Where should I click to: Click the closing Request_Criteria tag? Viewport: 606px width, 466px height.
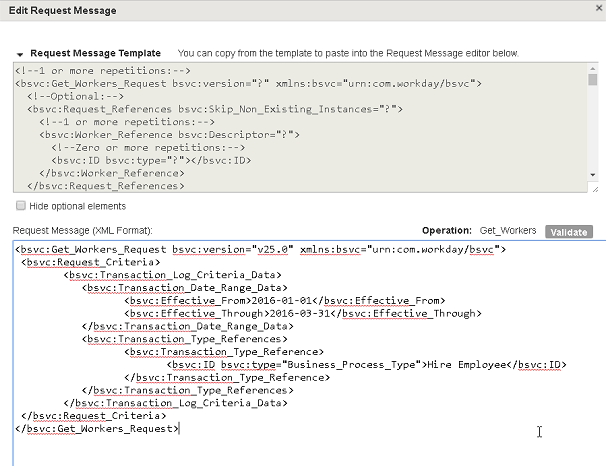(94, 416)
